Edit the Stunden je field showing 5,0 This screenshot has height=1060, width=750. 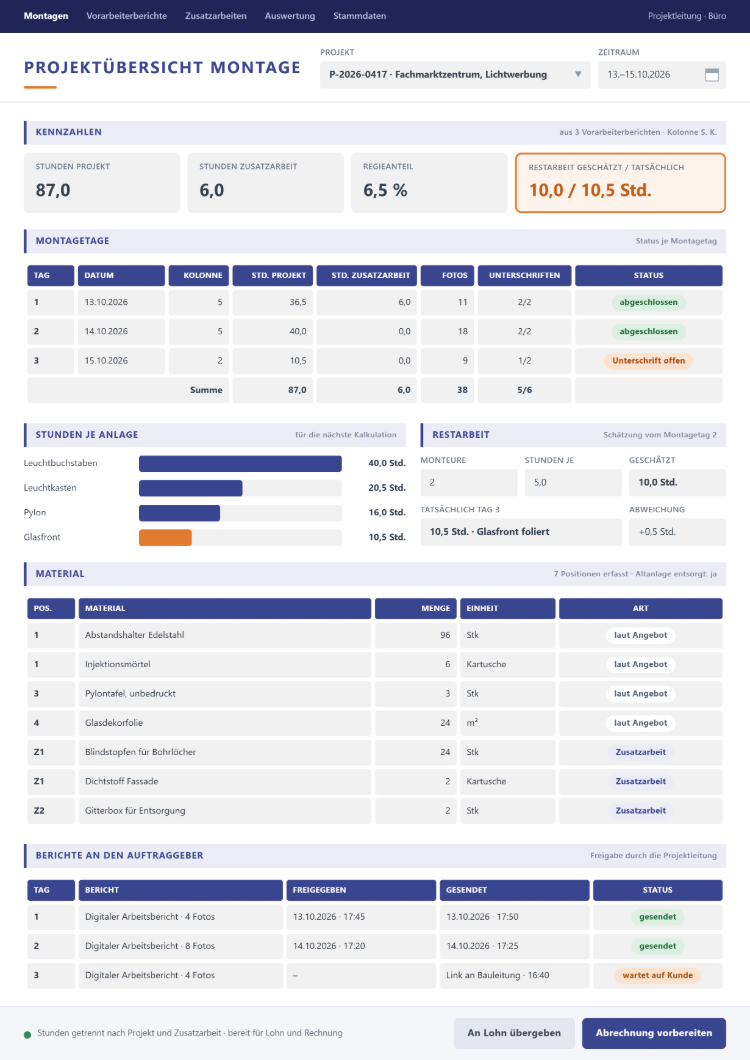click(x=573, y=483)
